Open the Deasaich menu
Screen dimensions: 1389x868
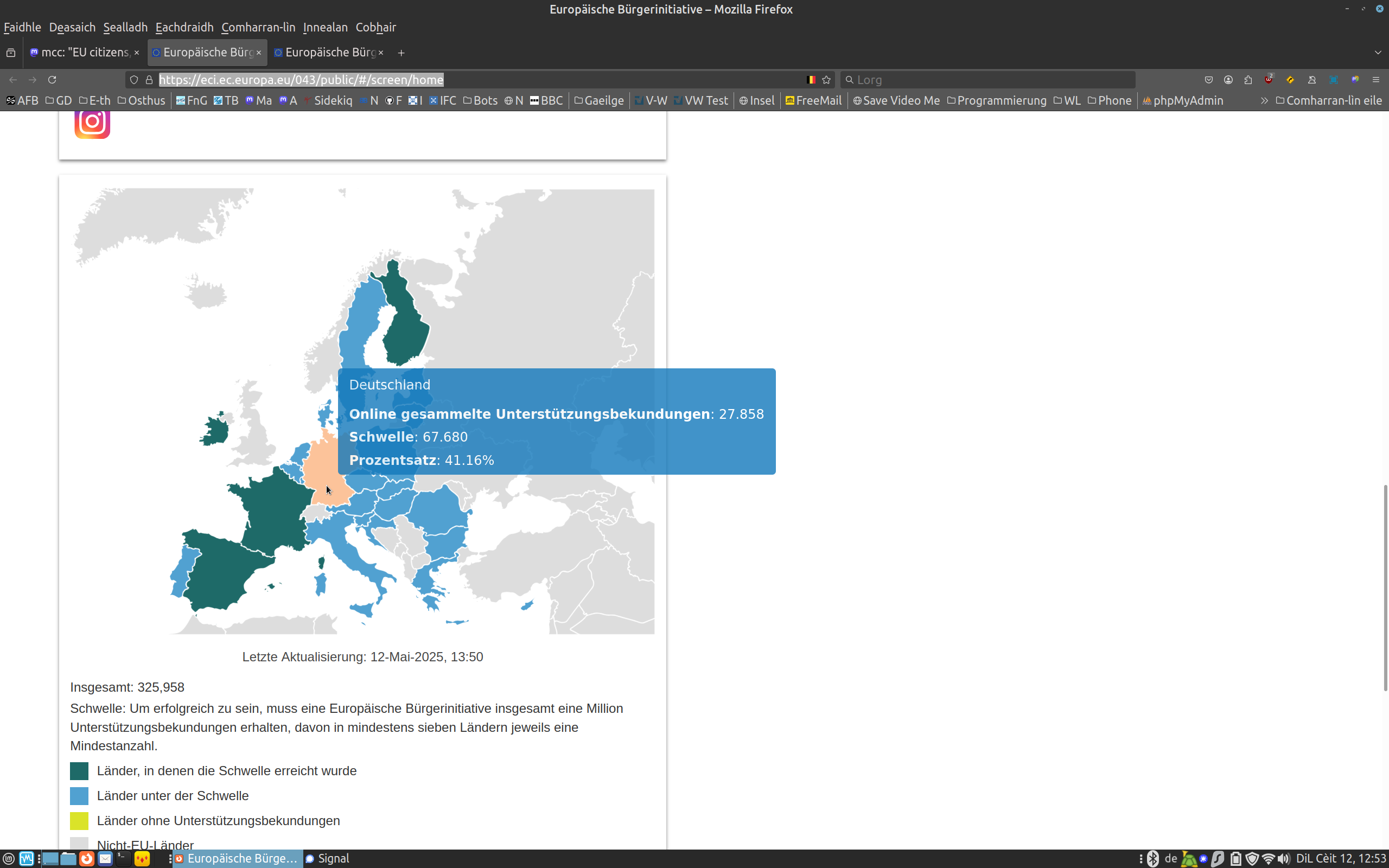72,27
